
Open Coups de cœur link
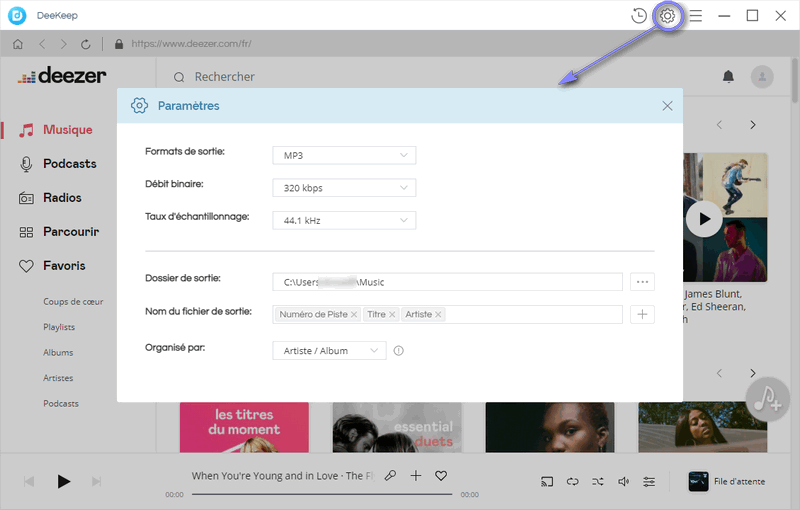pyautogui.click(x=73, y=302)
